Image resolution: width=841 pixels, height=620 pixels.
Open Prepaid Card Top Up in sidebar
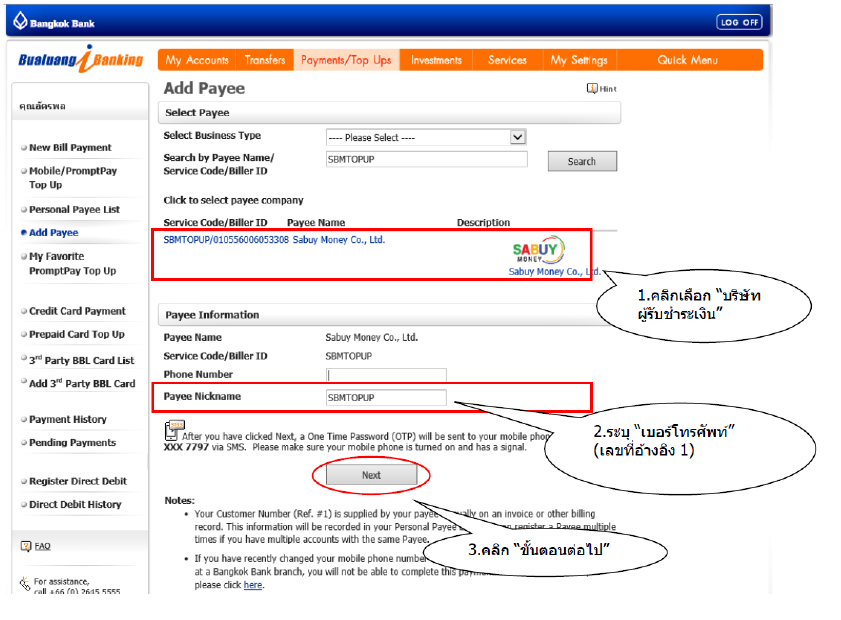[77, 334]
